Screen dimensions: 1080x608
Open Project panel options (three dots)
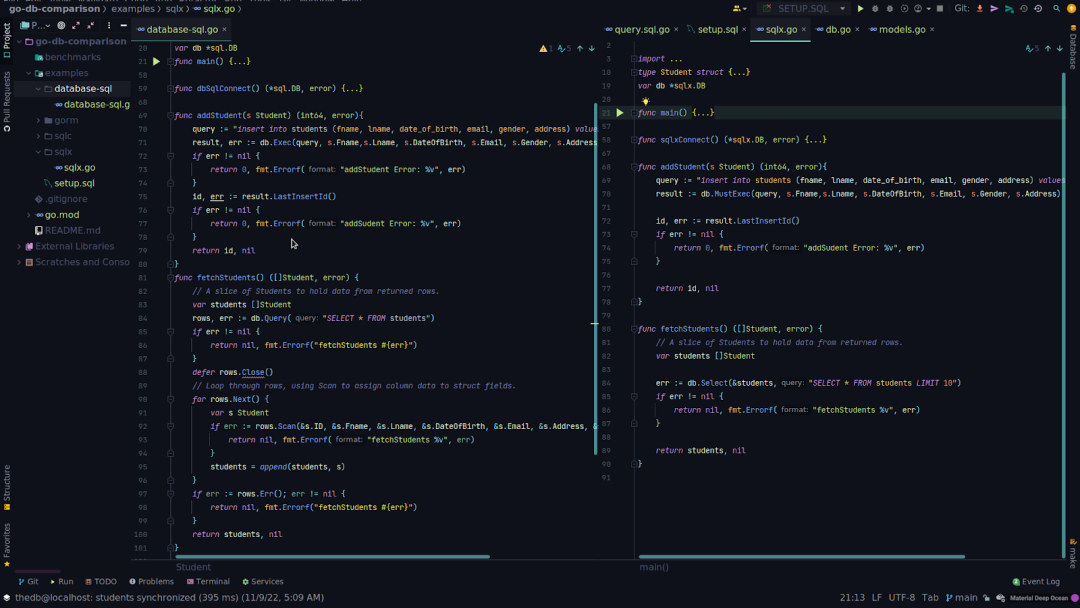109,25
